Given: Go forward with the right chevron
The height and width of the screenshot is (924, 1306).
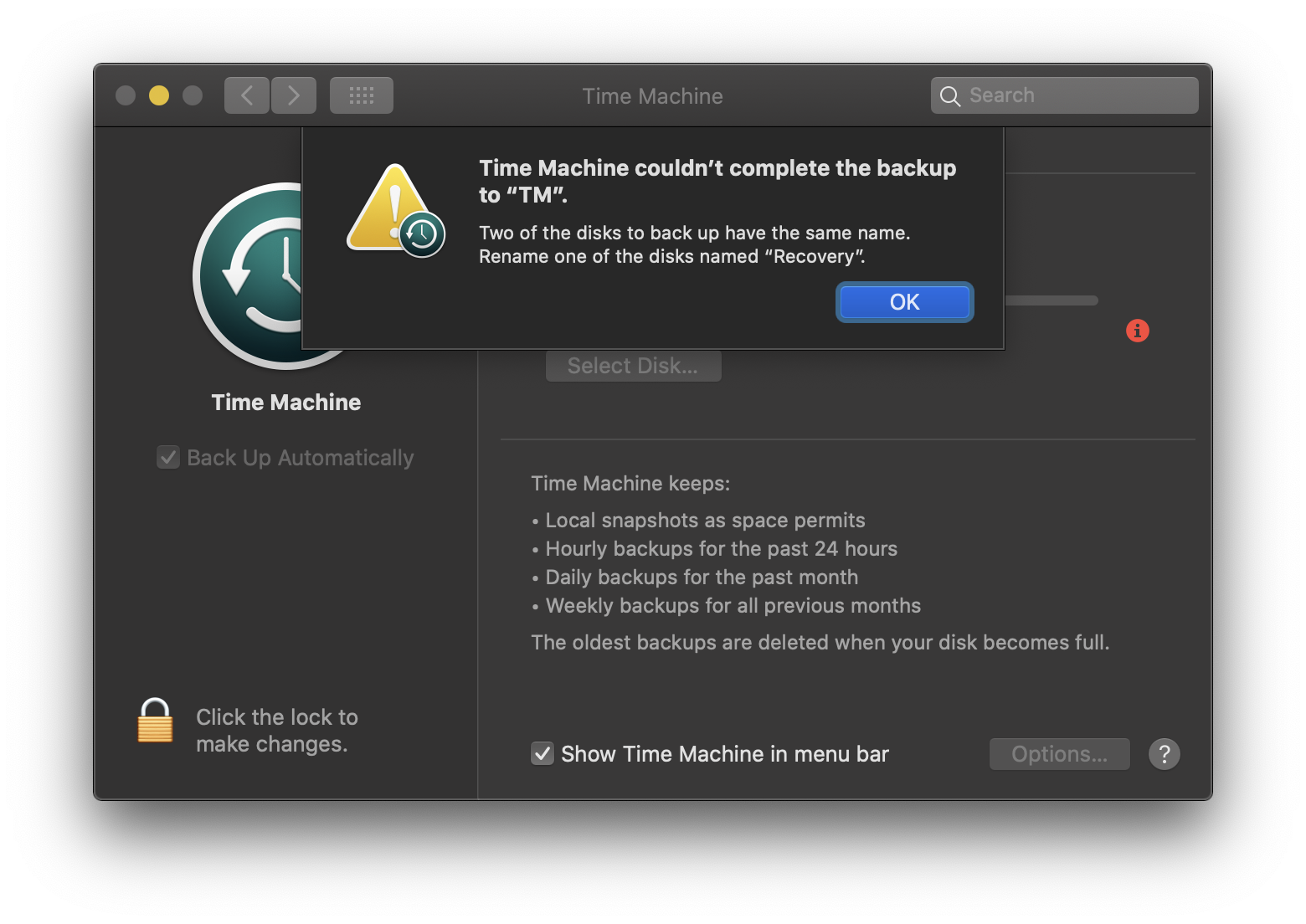Looking at the screenshot, I should (294, 95).
